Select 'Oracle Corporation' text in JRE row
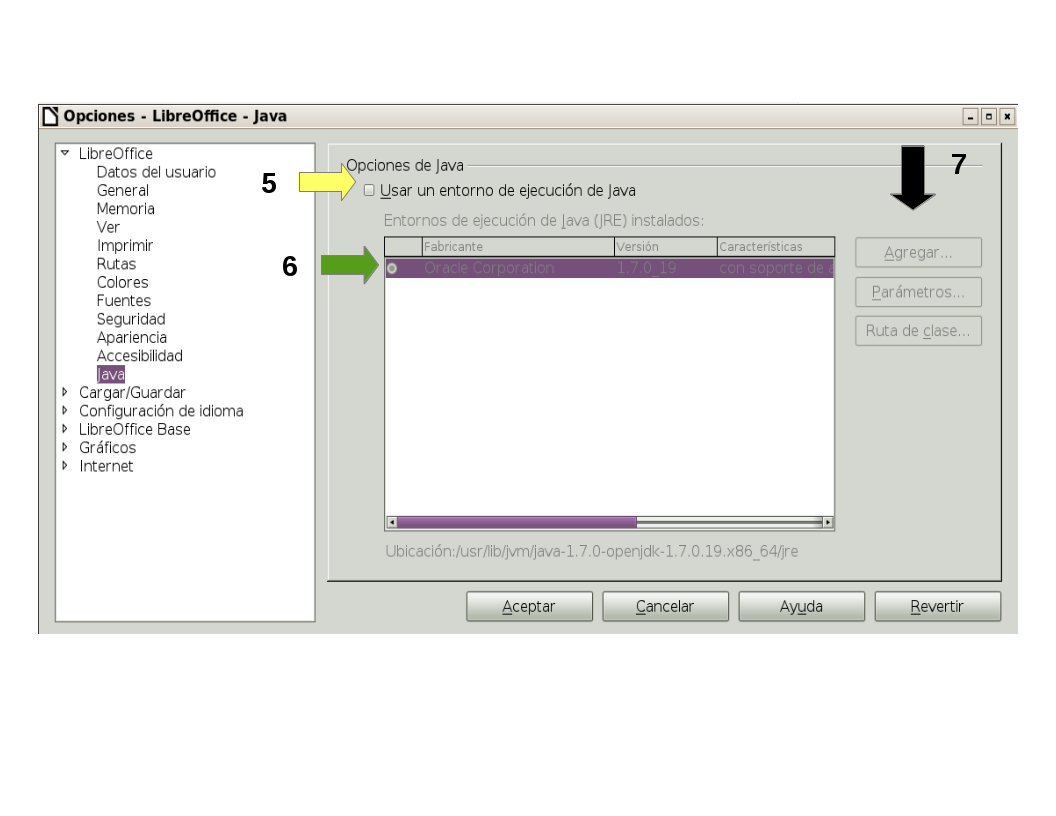 coord(489,268)
